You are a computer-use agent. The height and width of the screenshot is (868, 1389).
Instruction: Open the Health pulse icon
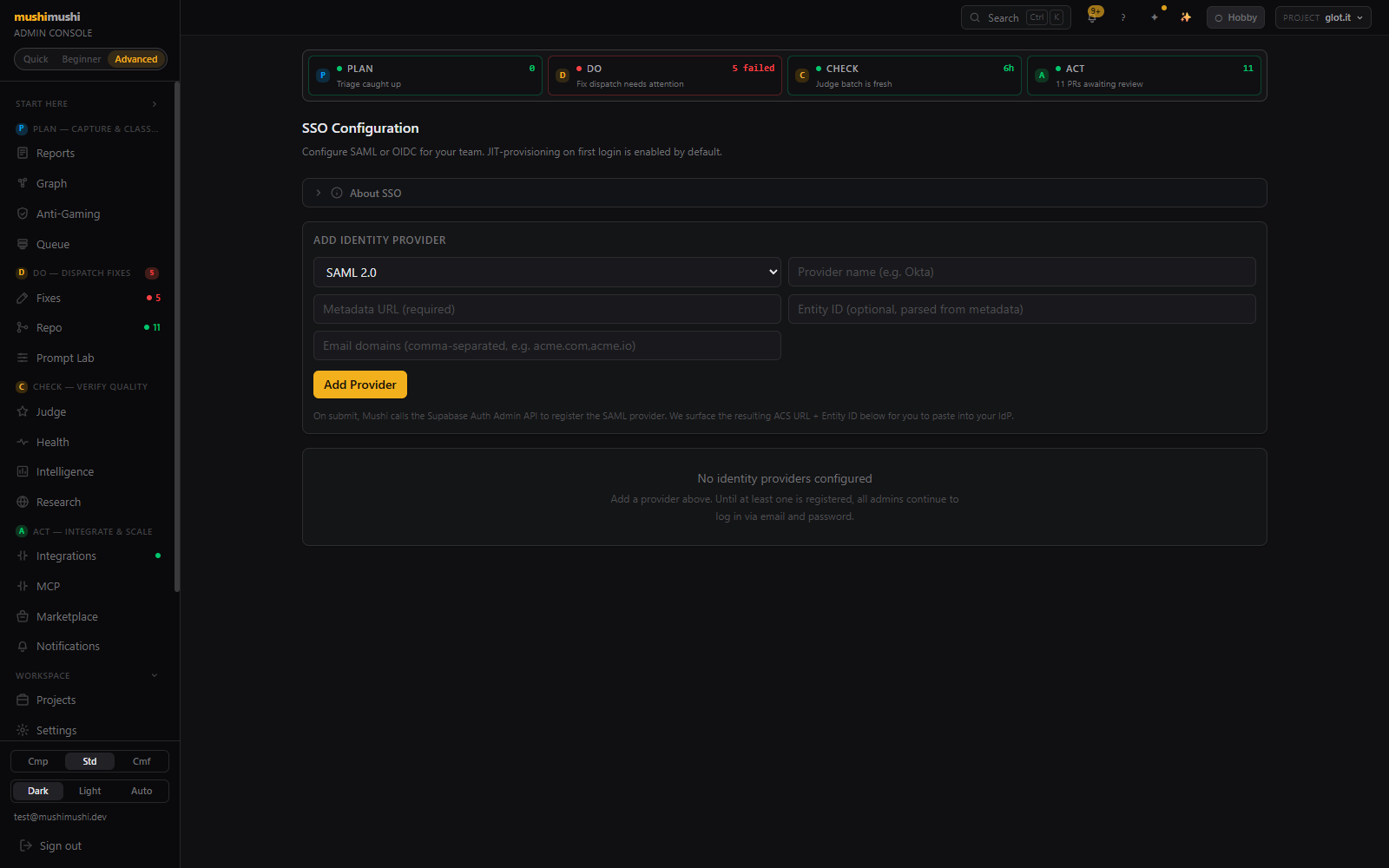coord(23,442)
